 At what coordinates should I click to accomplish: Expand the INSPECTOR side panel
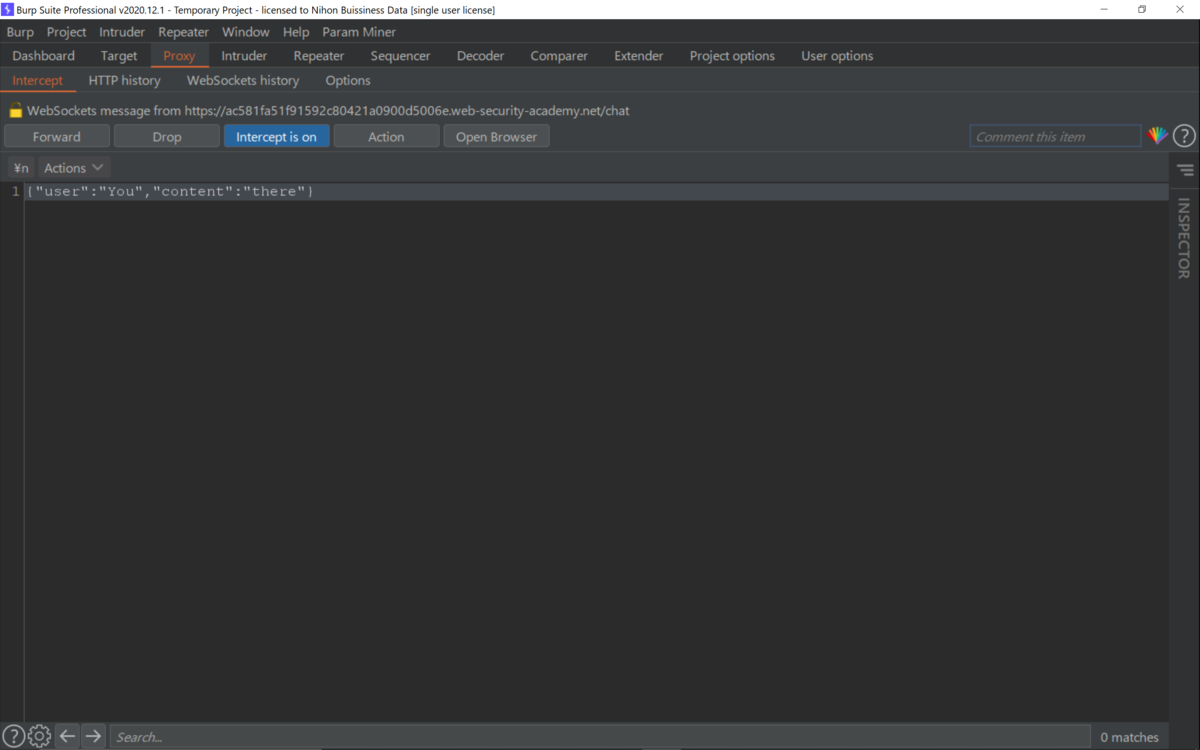[1184, 238]
